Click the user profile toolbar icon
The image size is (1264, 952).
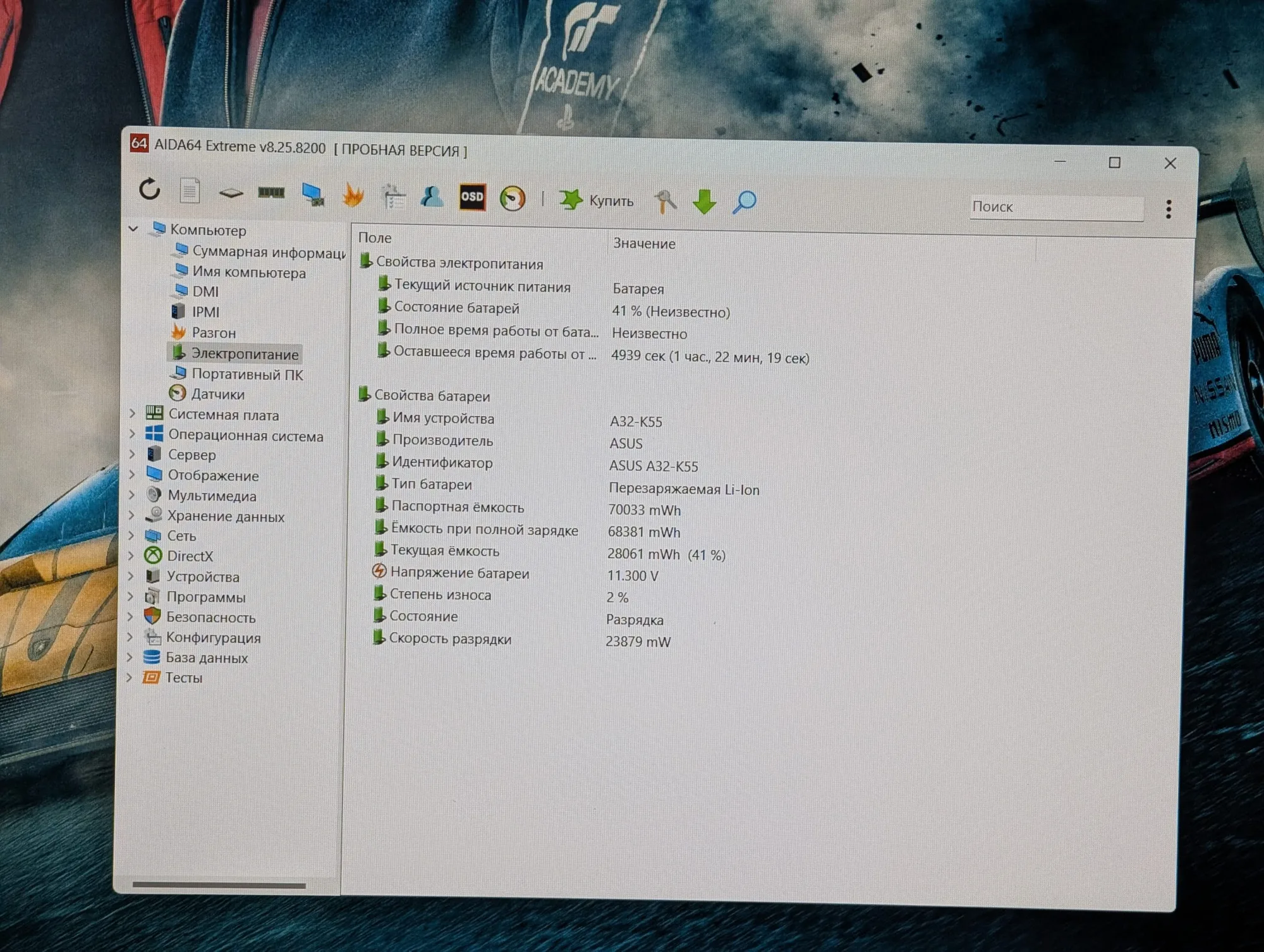(x=432, y=197)
